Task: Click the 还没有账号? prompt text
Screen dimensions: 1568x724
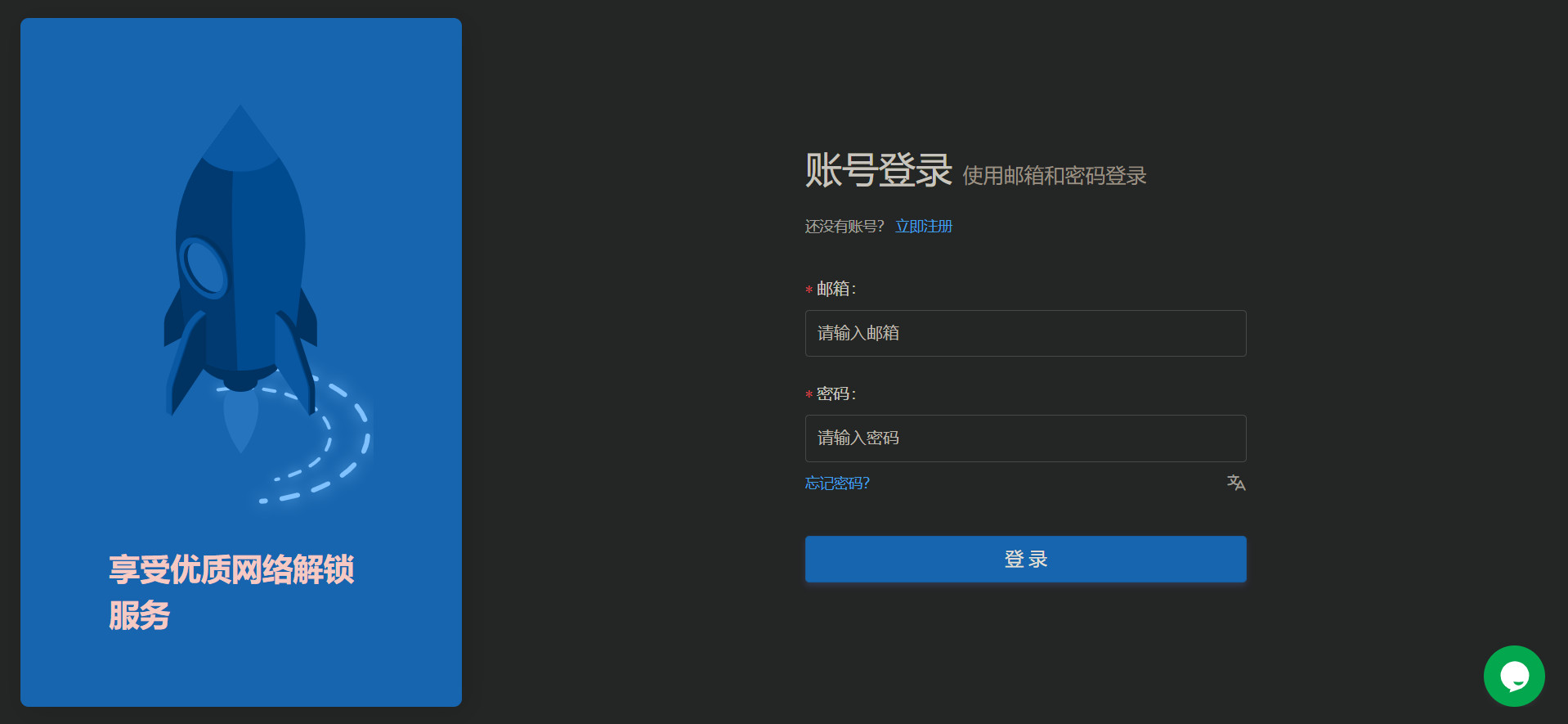Action: click(x=844, y=227)
